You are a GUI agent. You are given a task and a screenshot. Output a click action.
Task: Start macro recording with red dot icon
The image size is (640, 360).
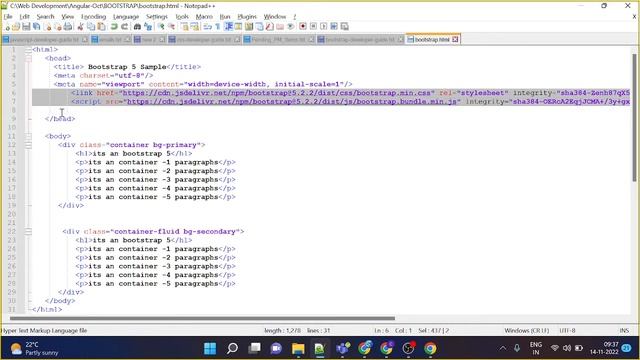[302, 27]
